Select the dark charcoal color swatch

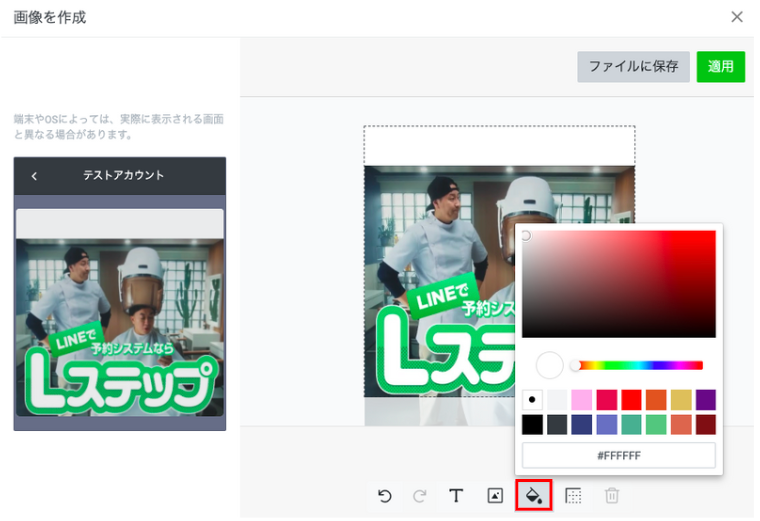(557, 425)
